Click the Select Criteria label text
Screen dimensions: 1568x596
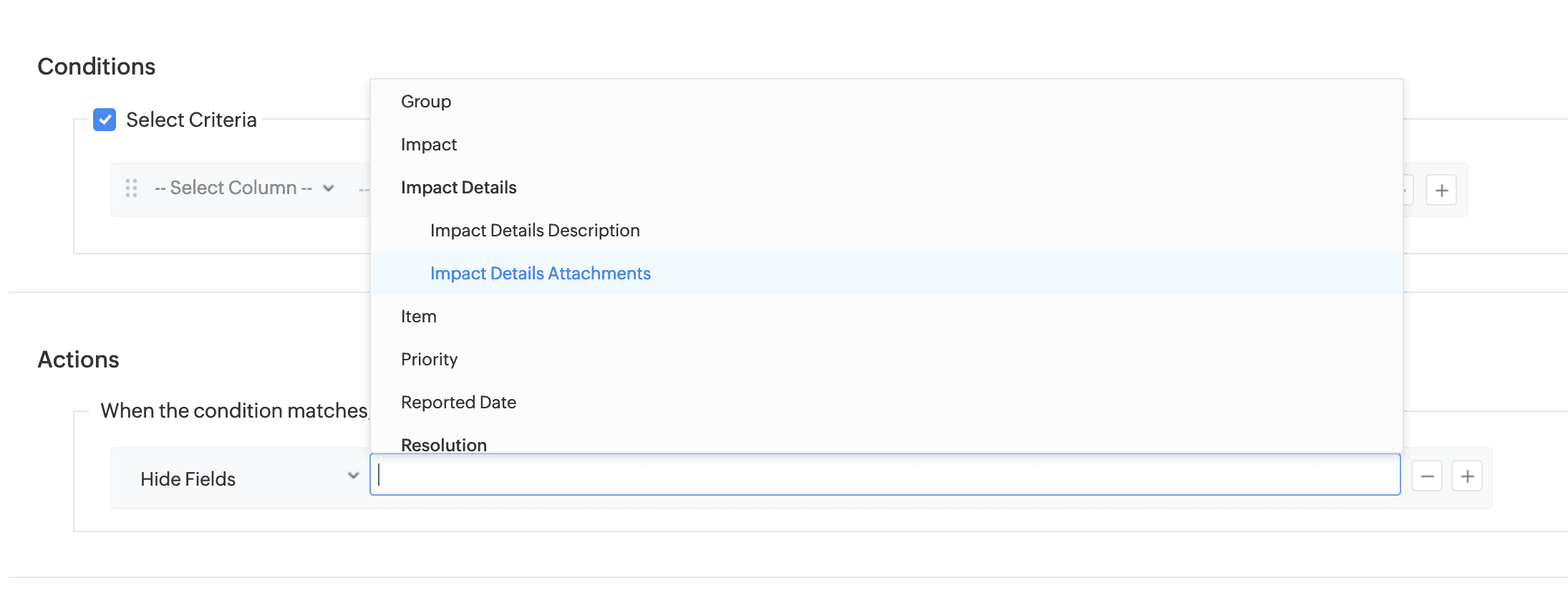point(191,120)
